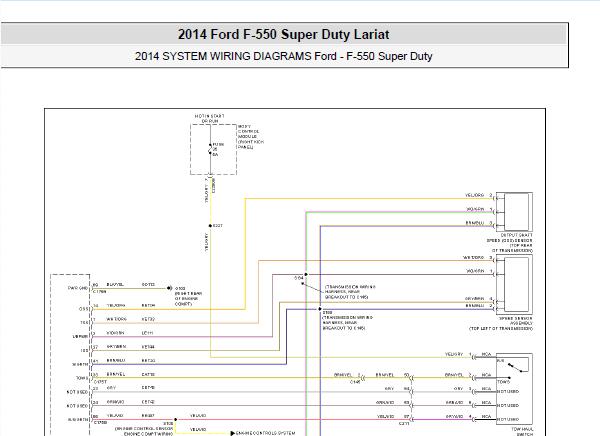Viewport: 600px width, 436px height.
Task: Select the "2014 SYSTEM WIRING DIAGRAMS Ford" subtitle line
Action: (x=284, y=56)
